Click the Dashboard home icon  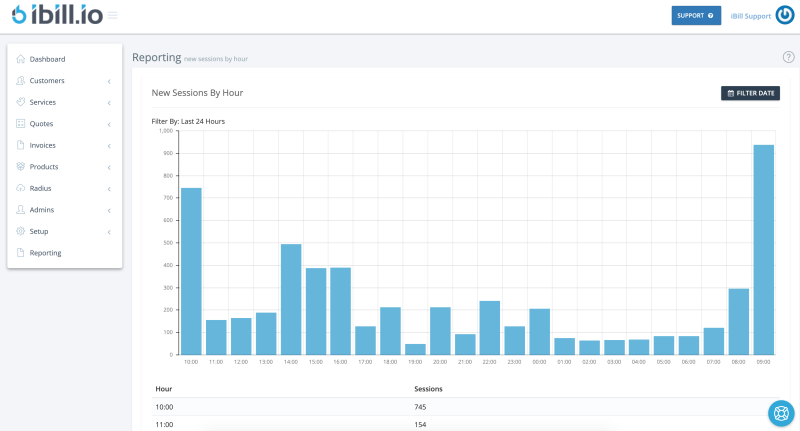tap(20, 59)
